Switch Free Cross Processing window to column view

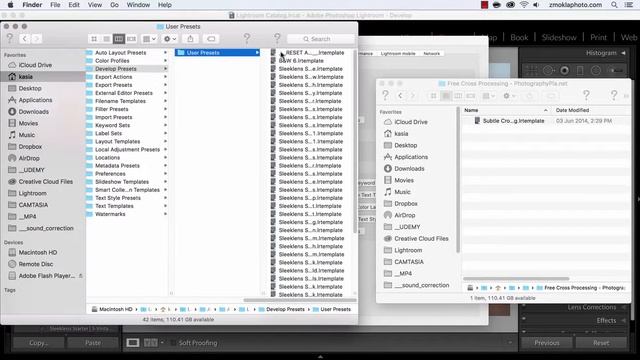coord(458,96)
